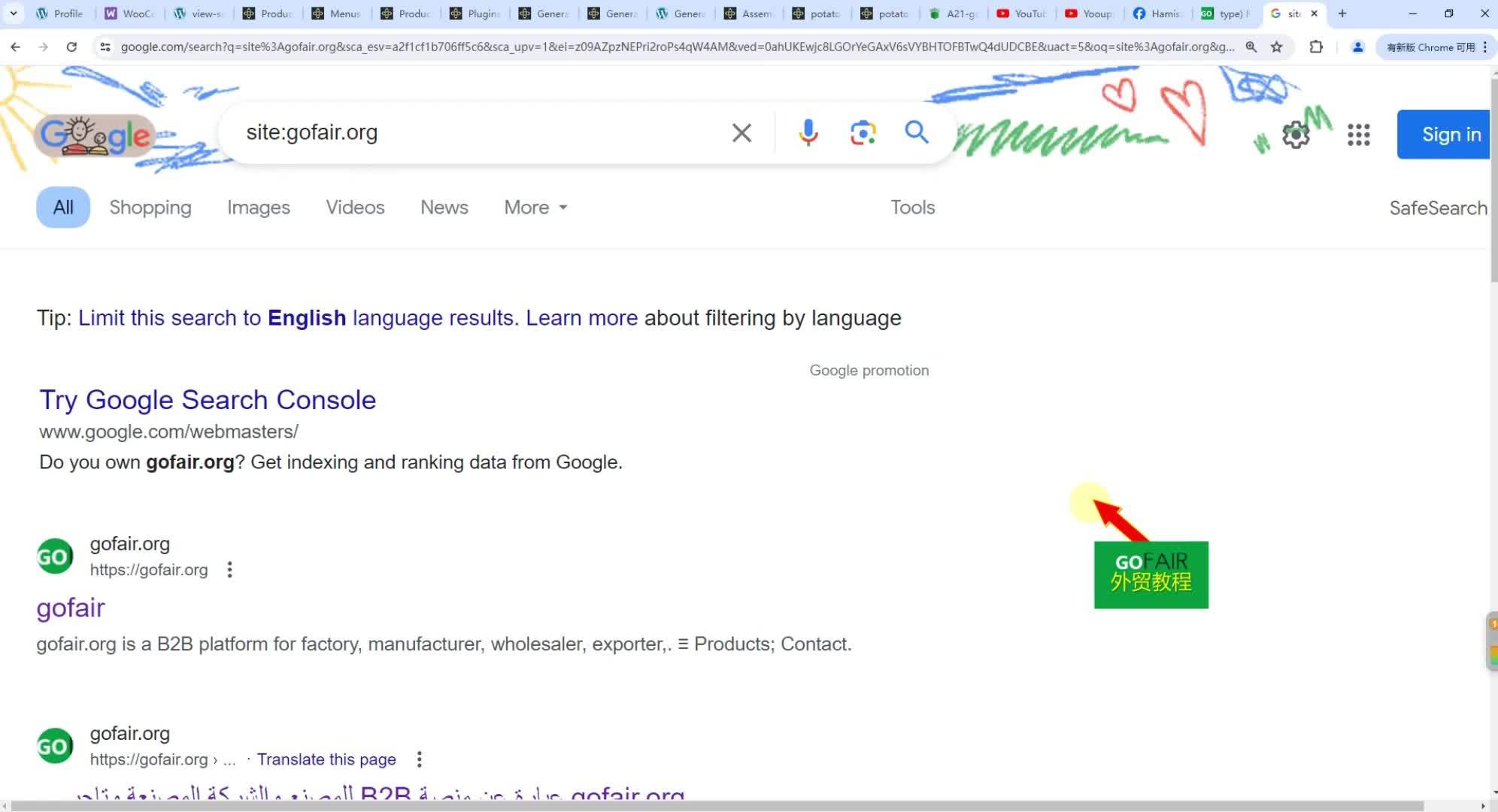Viewport: 1498px width, 812px height.
Task: Open options menu for first gofair.org result
Action: pyautogui.click(x=230, y=570)
